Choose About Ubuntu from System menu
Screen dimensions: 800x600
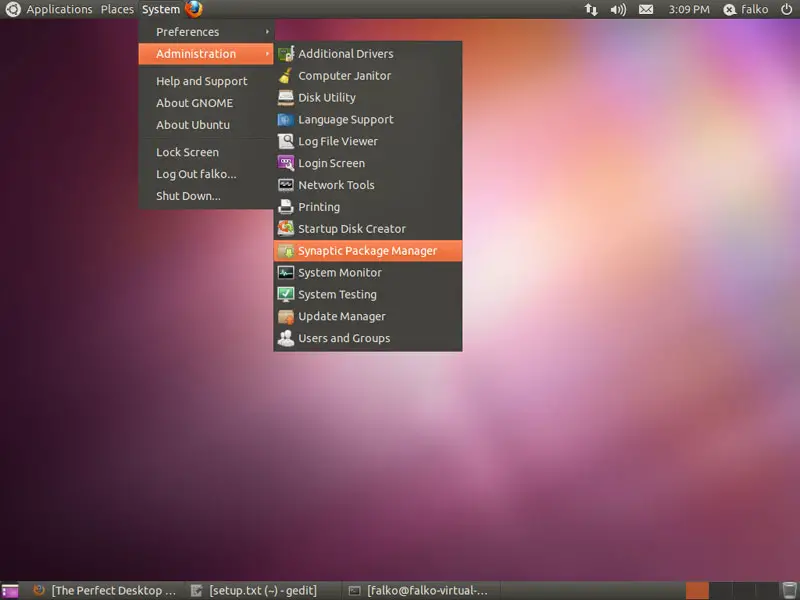click(x=193, y=125)
